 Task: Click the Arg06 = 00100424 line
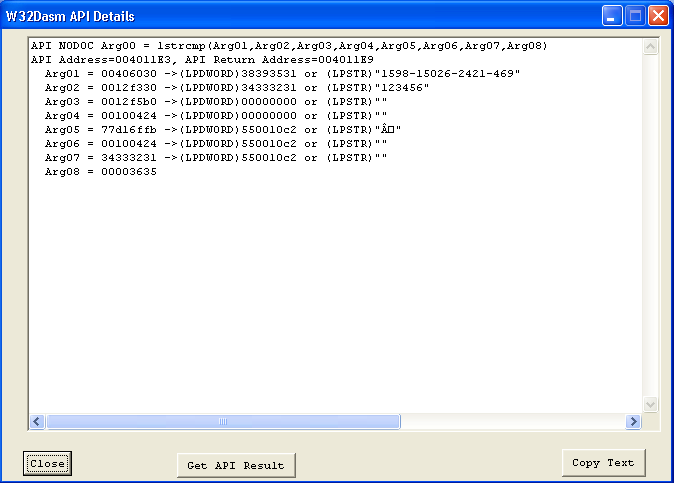[216, 144]
